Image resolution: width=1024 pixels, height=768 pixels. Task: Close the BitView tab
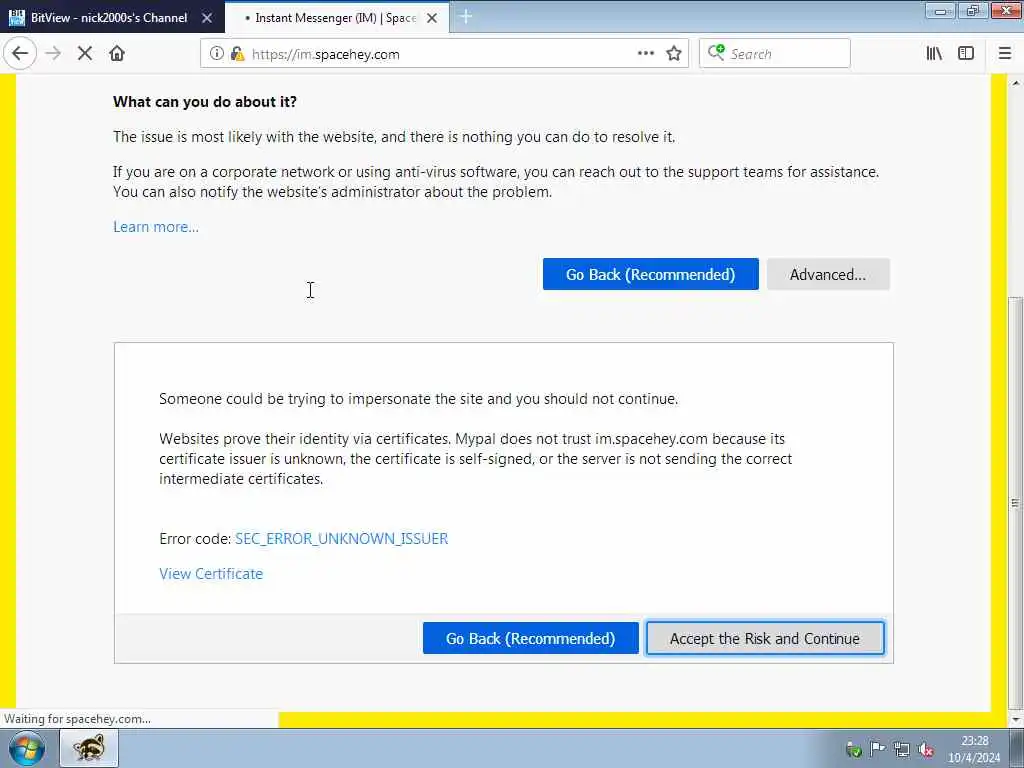click(x=207, y=18)
